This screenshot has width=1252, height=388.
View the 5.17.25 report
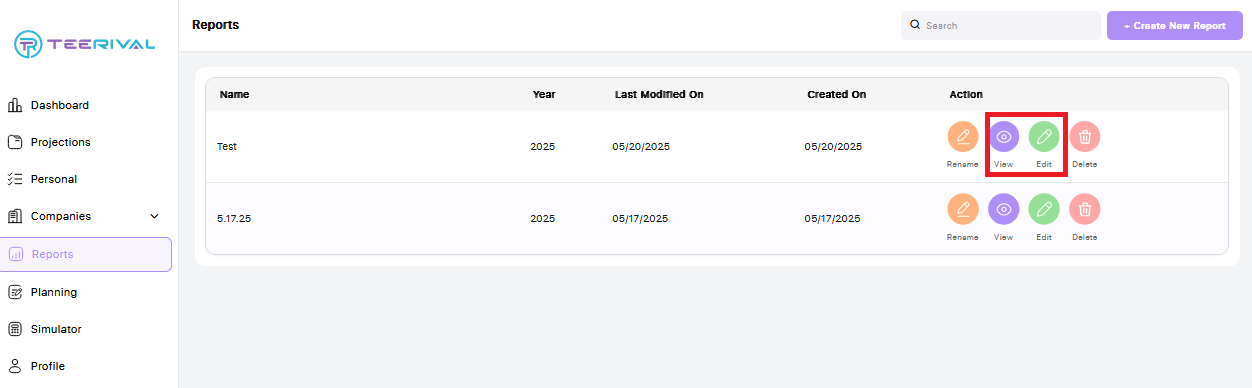(1004, 209)
